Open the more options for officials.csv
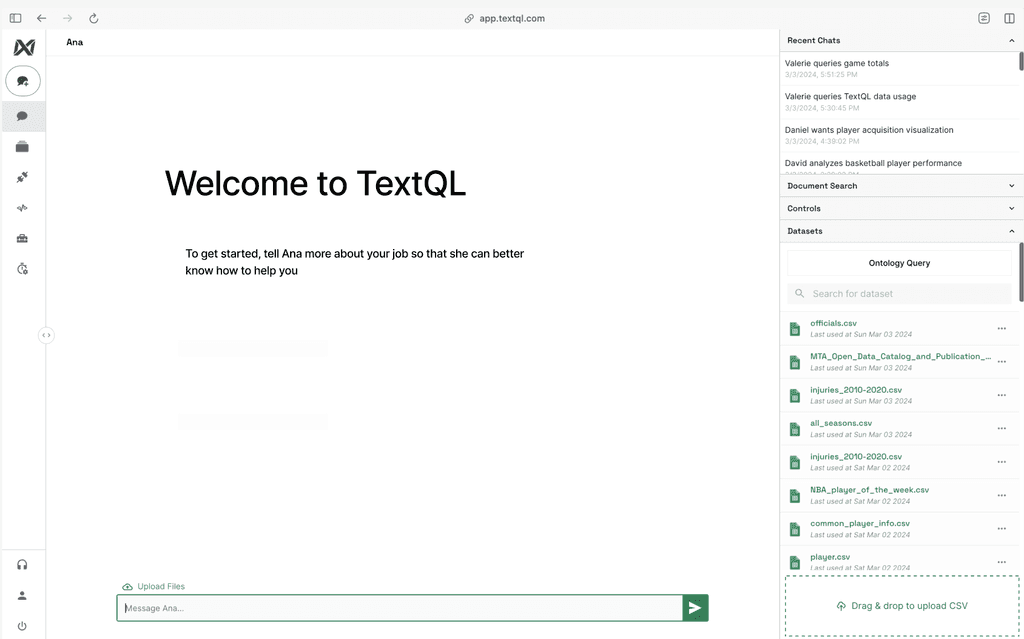This screenshot has height=639, width=1024. 1002,329
